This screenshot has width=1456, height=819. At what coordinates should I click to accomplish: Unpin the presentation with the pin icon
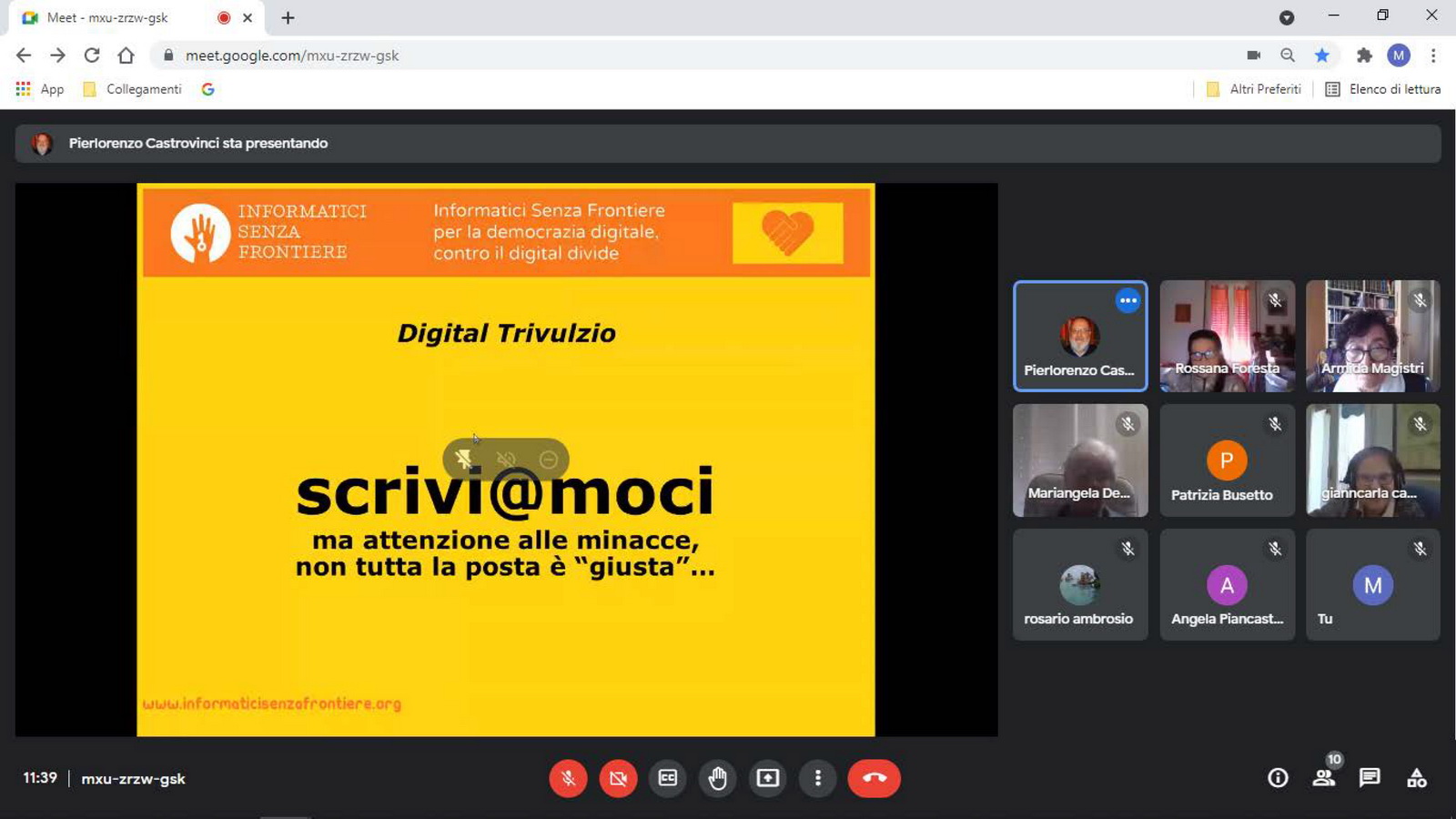[x=464, y=460]
